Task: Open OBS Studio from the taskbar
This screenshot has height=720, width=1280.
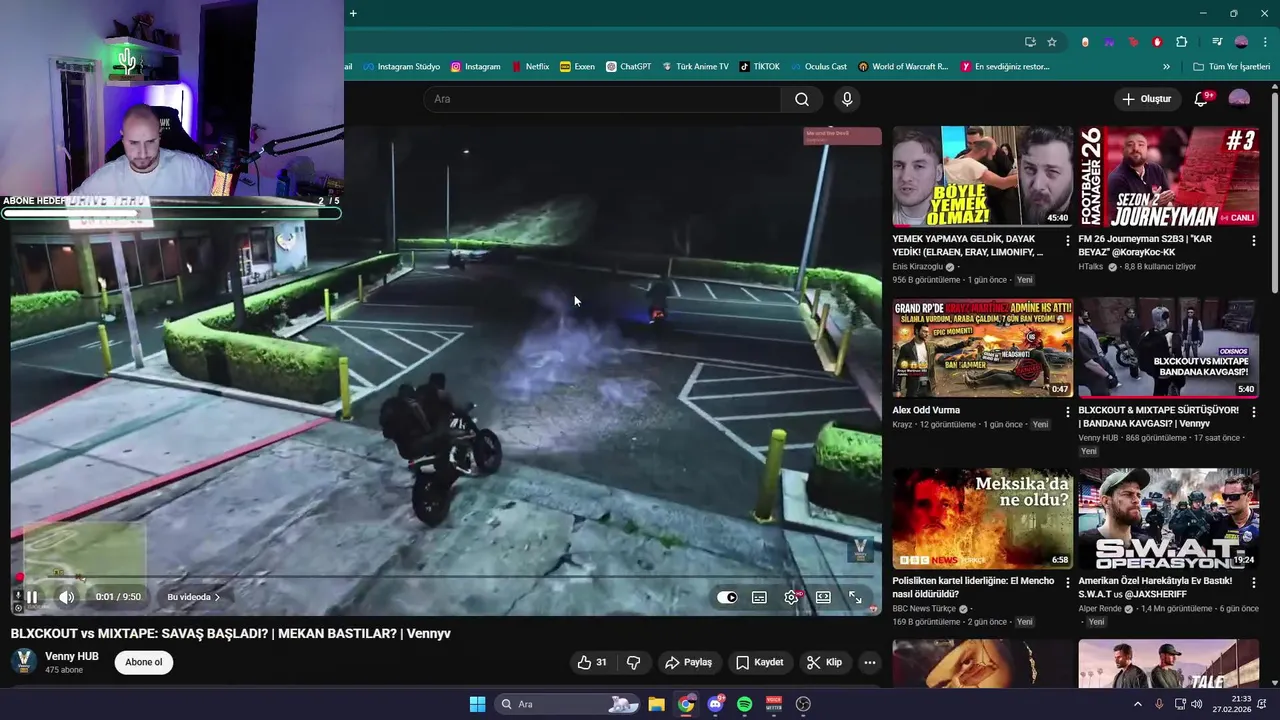Action: (x=803, y=704)
